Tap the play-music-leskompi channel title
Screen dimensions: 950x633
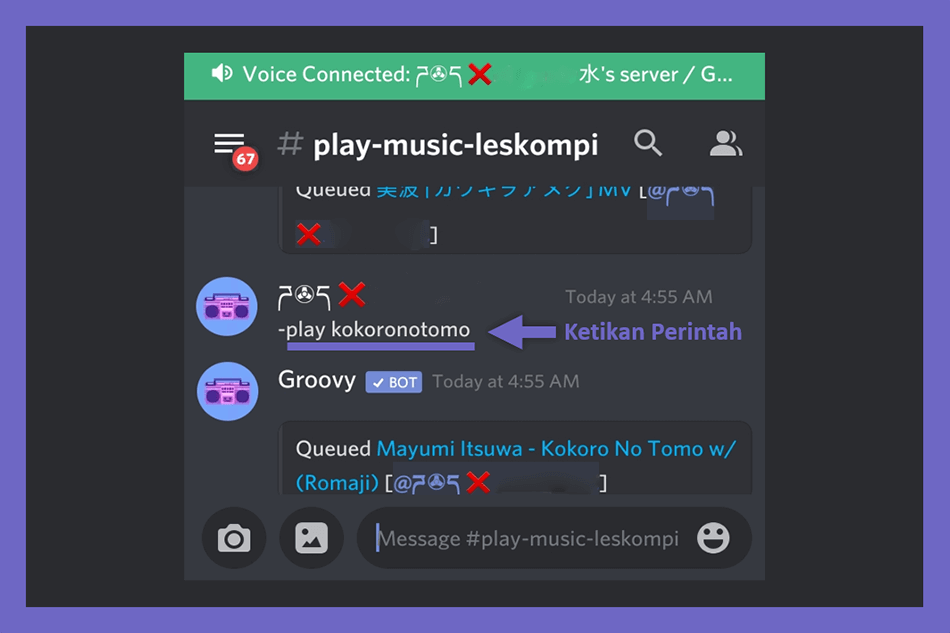(456, 145)
